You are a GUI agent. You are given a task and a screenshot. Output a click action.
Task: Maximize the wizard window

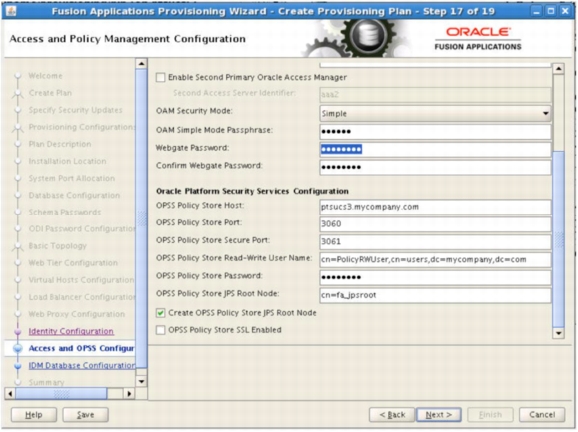pyautogui.click(x=551, y=11)
